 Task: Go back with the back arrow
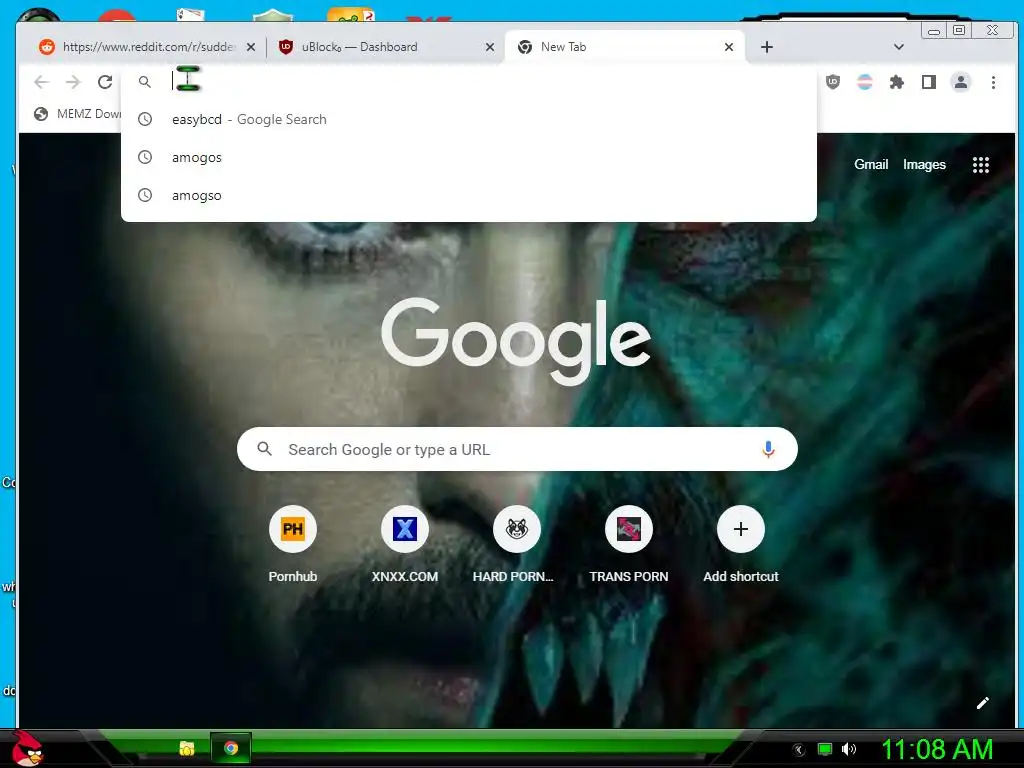(x=41, y=82)
